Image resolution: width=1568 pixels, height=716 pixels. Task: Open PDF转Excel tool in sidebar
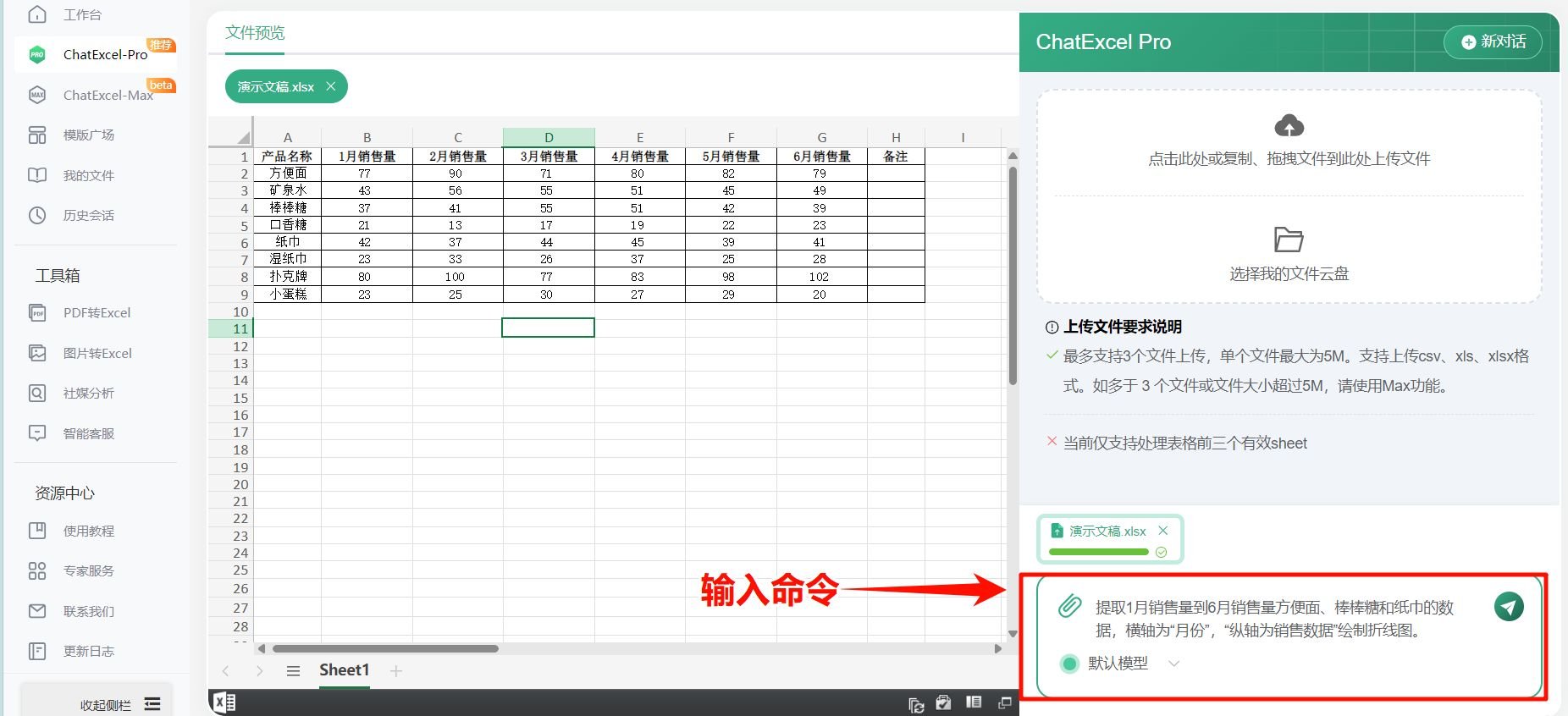click(97, 313)
